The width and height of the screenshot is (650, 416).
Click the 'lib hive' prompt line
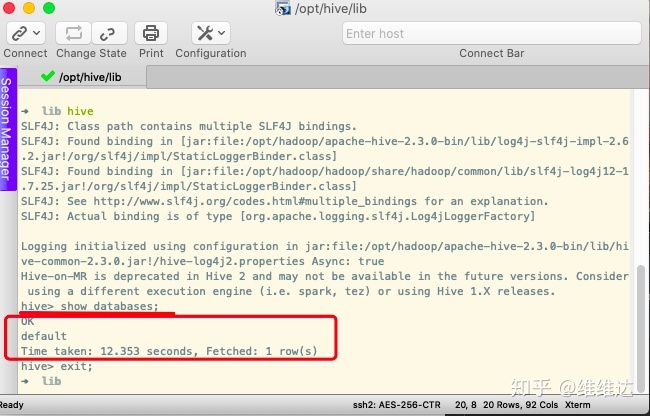pyautogui.click(x=57, y=111)
